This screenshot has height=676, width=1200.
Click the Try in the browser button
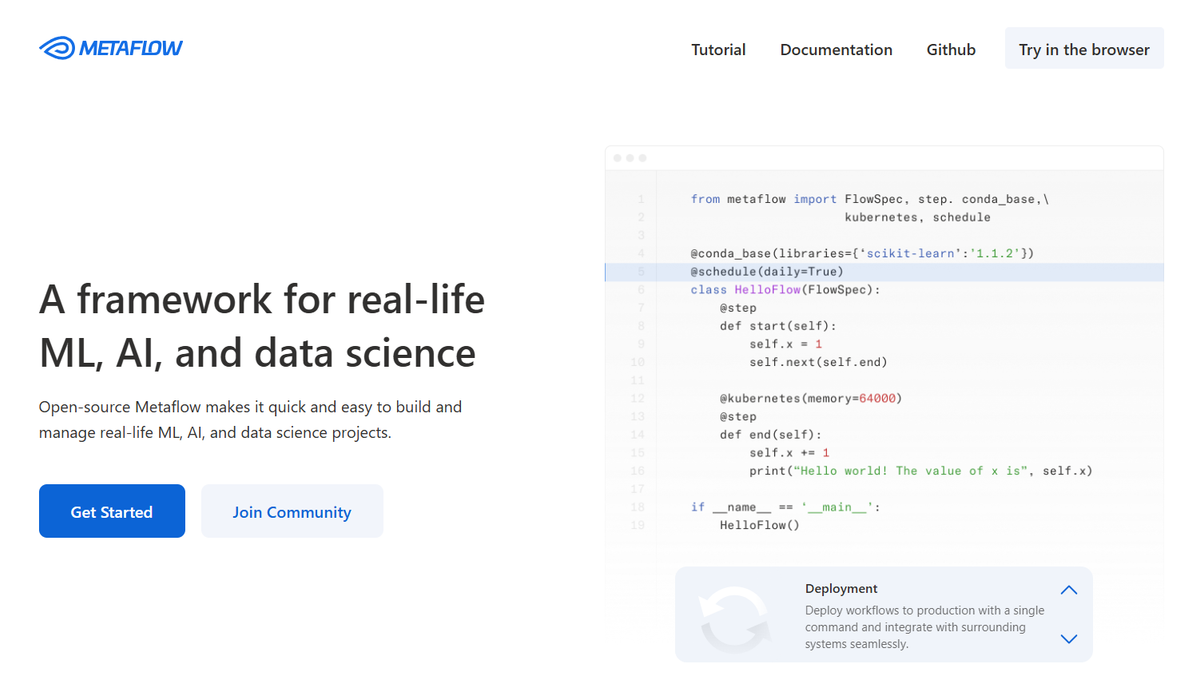pos(1084,48)
